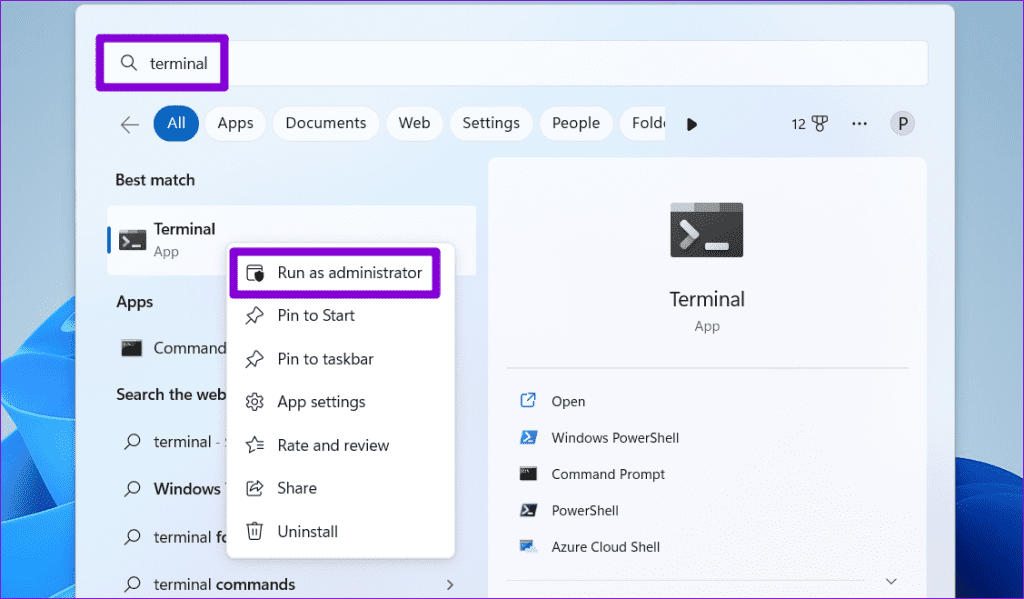
Task: Select App settings in context menu
Action: click(321, 402)
